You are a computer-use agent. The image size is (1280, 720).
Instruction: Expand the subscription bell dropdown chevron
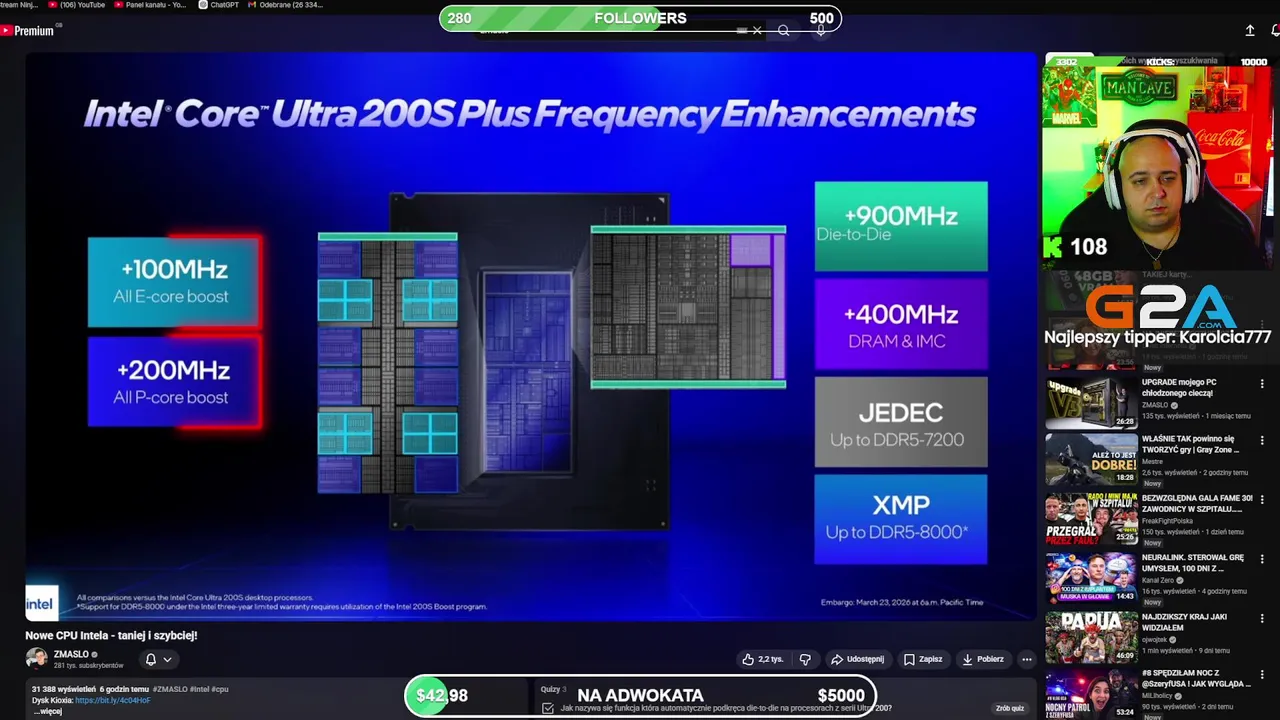coord(167,659)
